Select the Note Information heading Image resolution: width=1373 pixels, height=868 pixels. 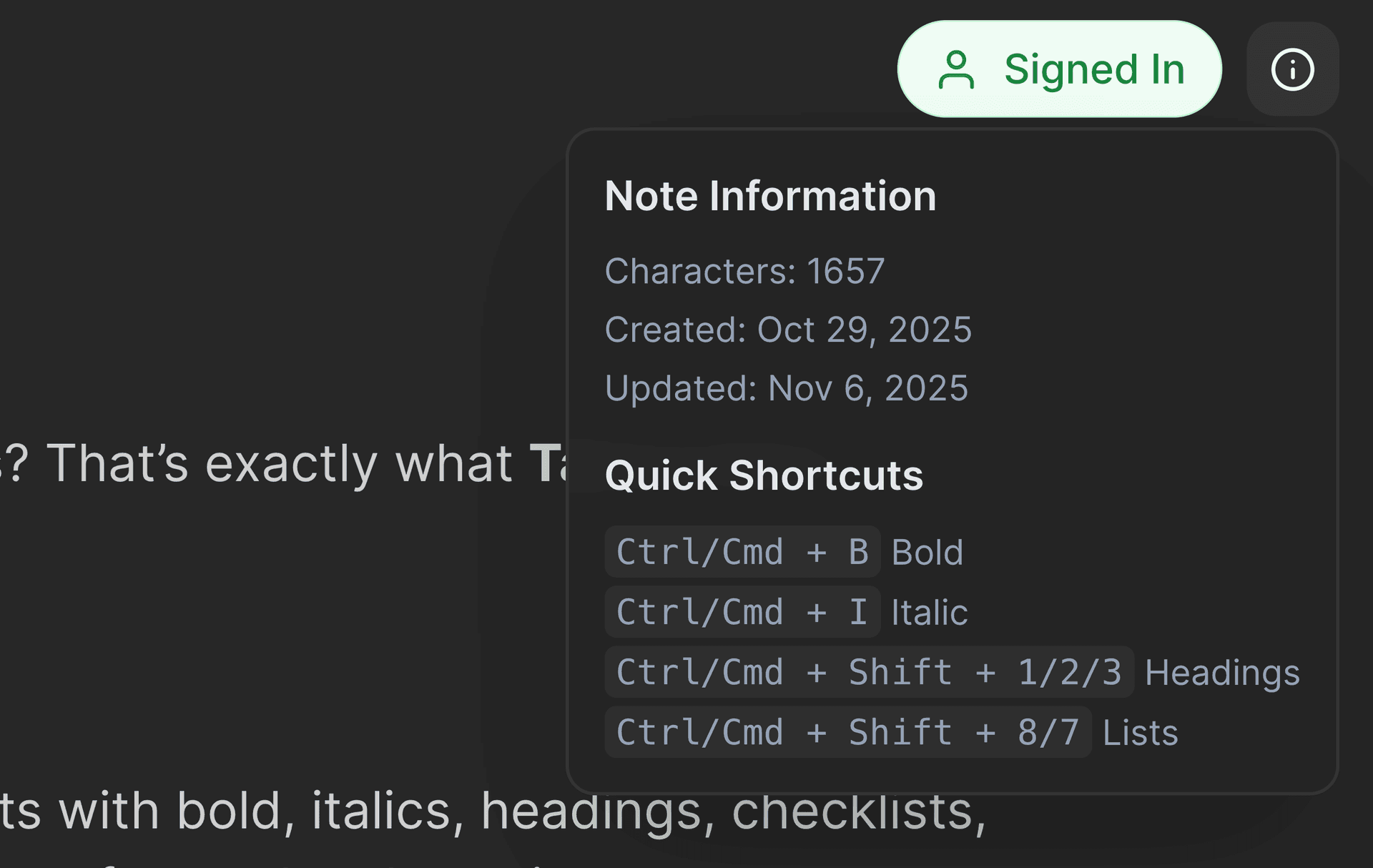(x=771, y=195)
